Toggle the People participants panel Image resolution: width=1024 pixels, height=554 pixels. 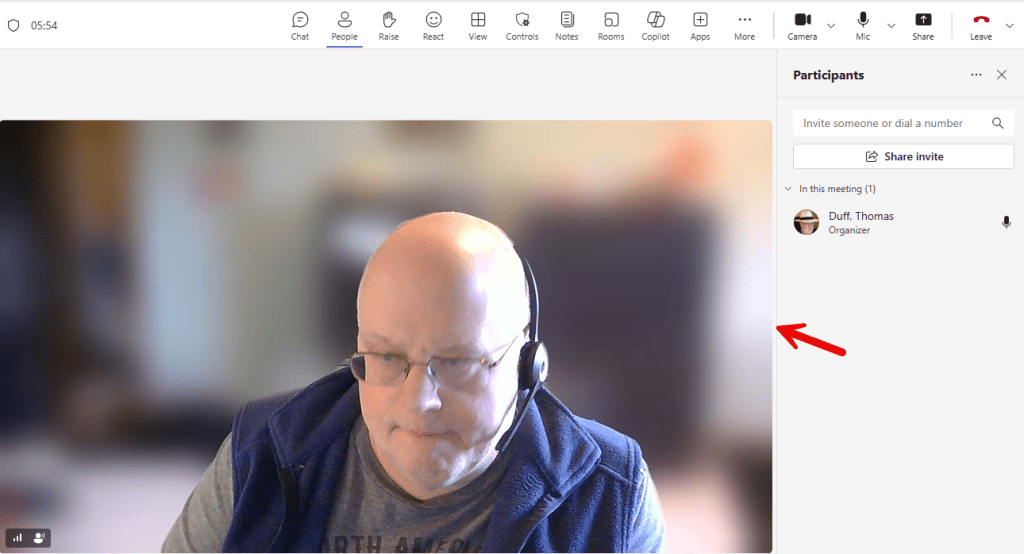click(344, 25)
